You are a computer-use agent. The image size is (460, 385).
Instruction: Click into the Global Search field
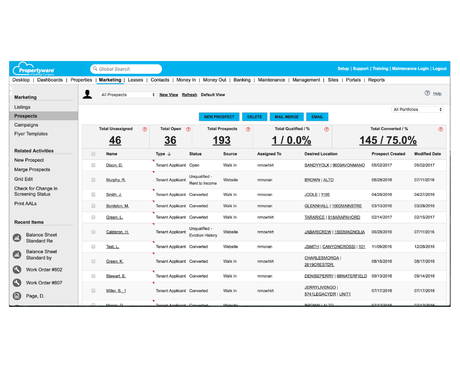[126, 69]
